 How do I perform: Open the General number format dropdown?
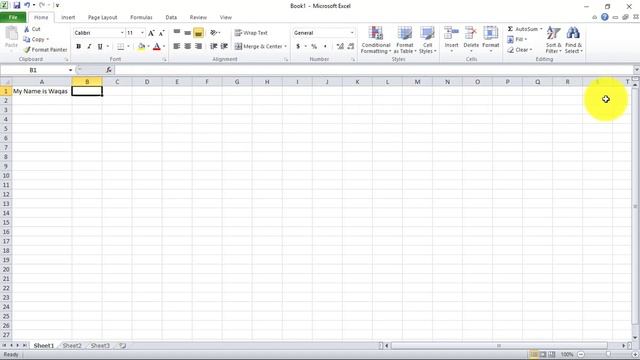[352, 33]
